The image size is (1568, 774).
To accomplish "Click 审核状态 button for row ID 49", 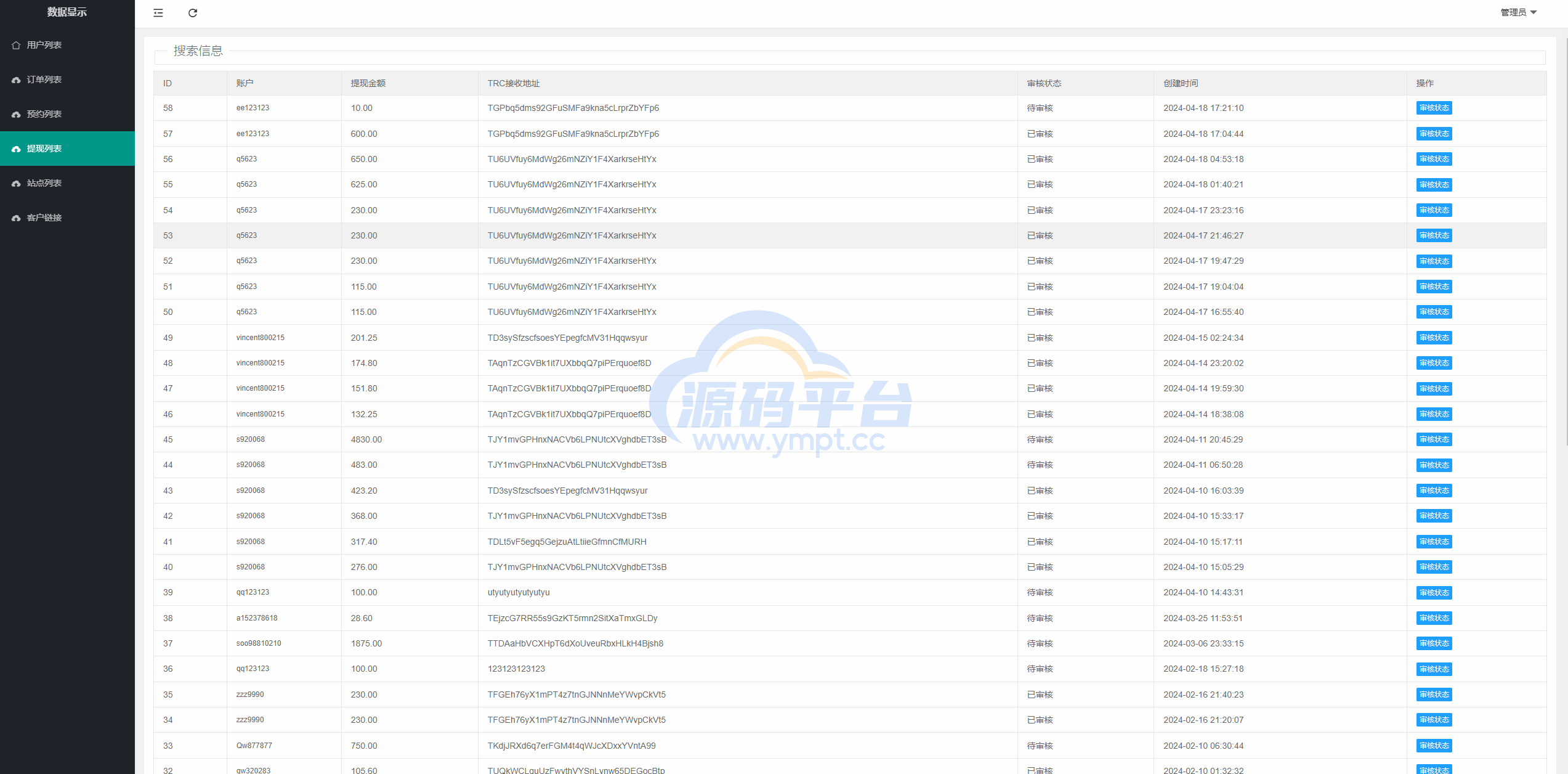I will [x=1434, y=338].
